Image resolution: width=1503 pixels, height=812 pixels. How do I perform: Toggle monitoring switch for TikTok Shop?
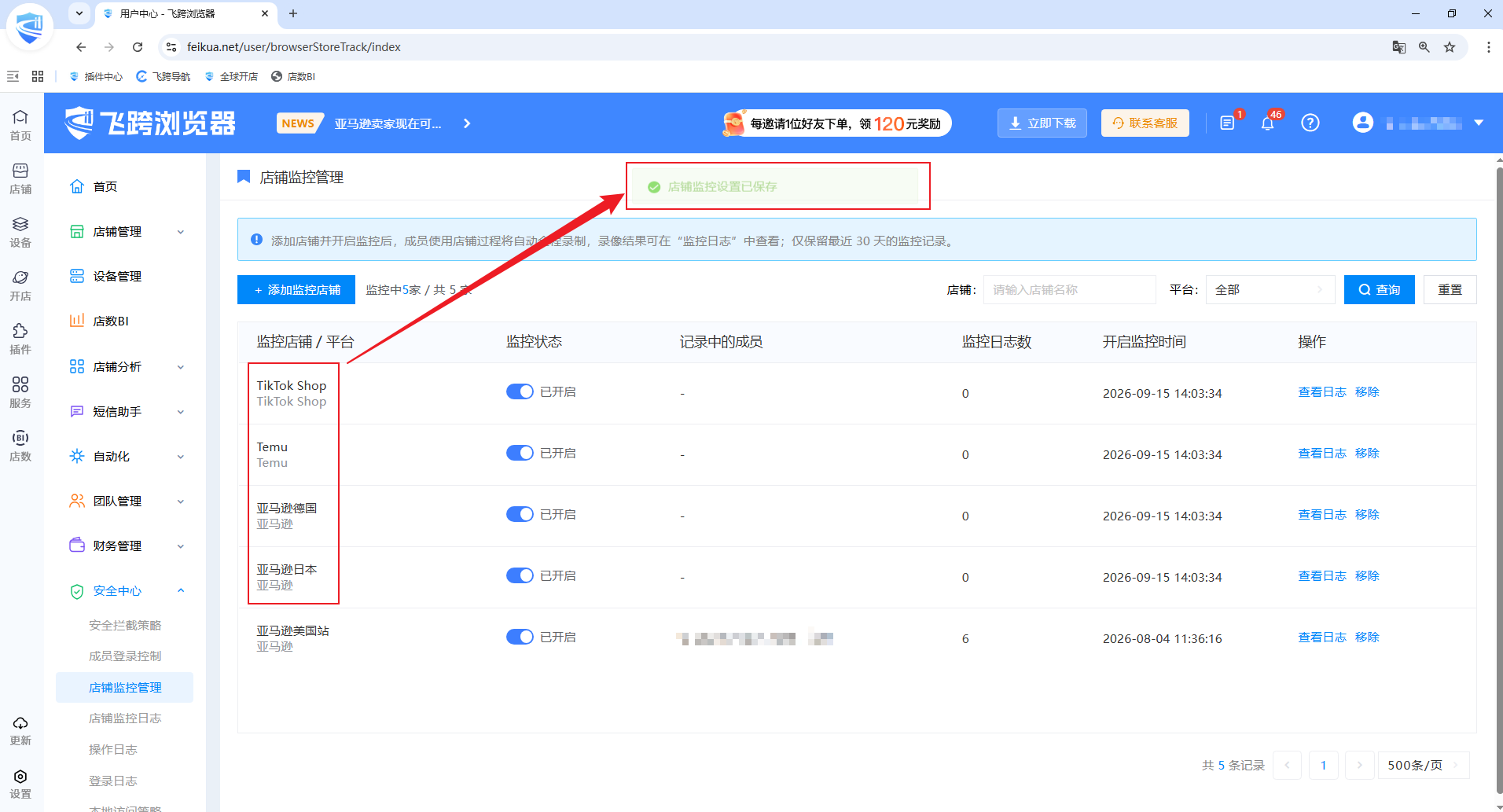coord(520,391)
